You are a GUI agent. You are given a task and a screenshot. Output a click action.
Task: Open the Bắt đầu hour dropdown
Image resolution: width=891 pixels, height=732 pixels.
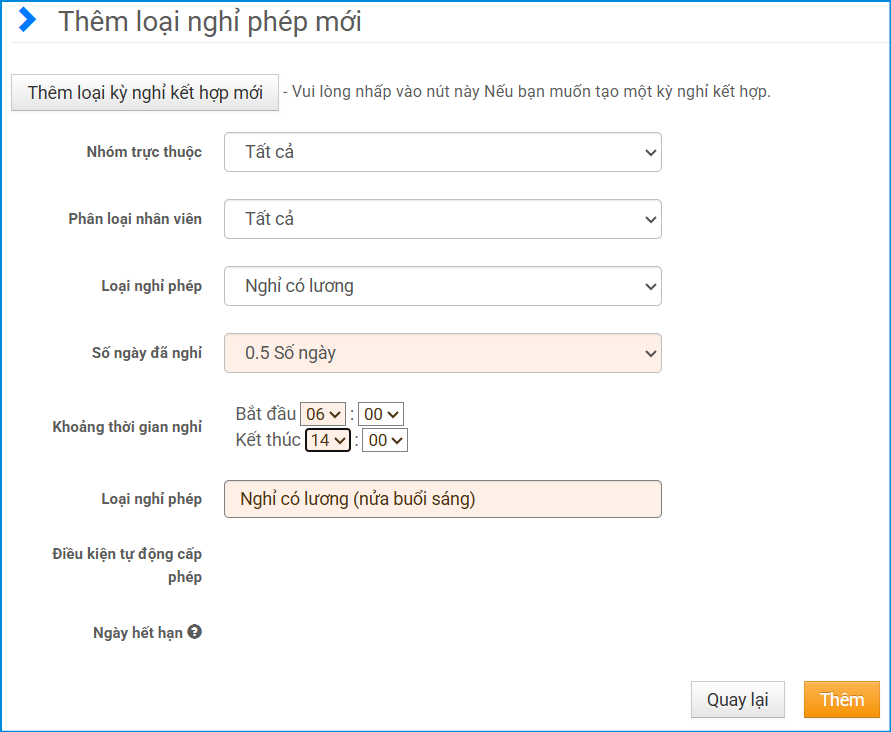323,414
